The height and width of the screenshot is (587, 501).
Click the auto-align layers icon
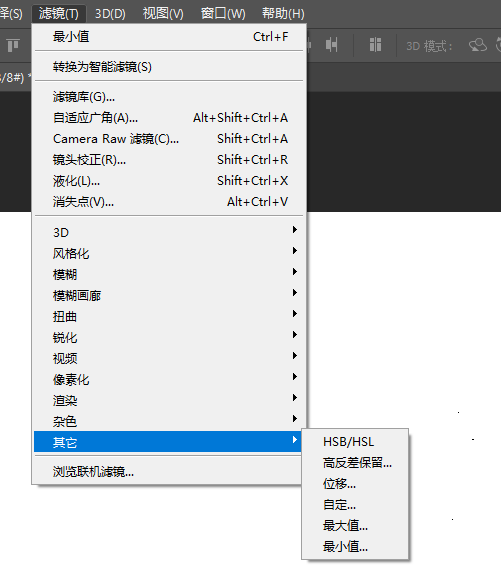pyautogui.click(x=375, y=45)
